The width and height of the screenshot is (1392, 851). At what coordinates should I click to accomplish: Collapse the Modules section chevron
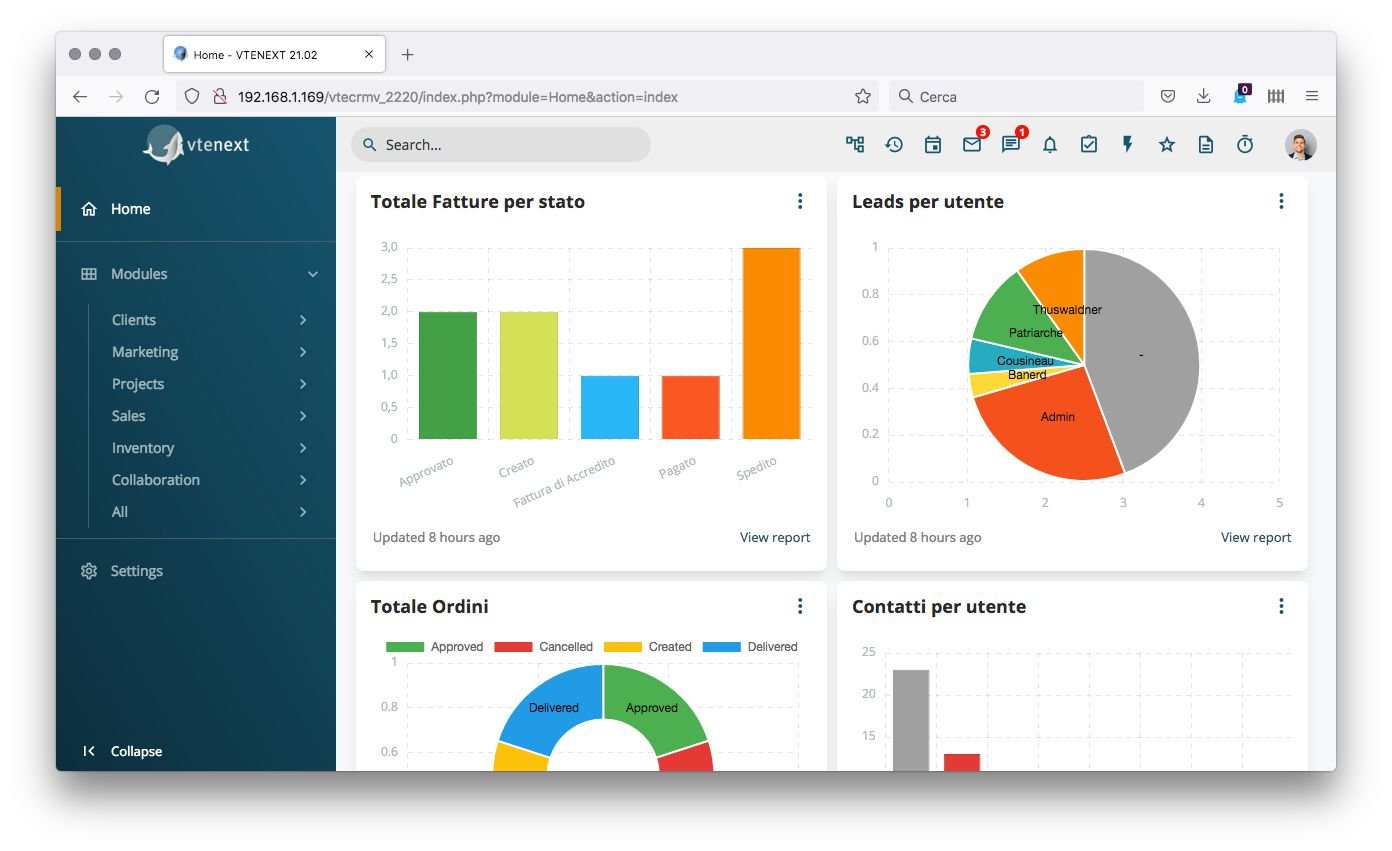tap(313, 274)
